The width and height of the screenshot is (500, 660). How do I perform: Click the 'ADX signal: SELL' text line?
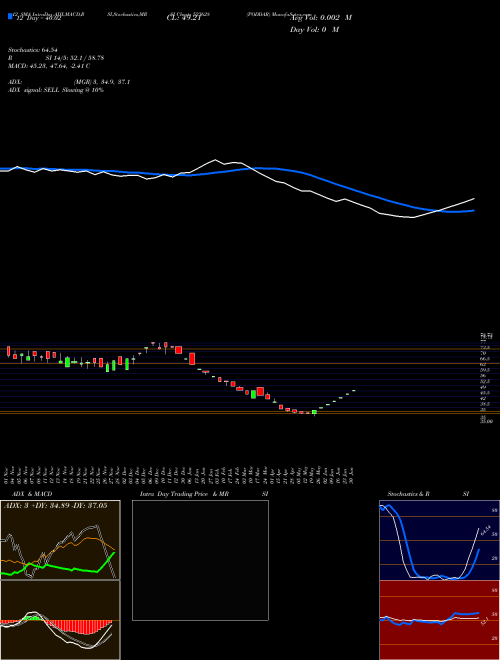pos(56,90)
